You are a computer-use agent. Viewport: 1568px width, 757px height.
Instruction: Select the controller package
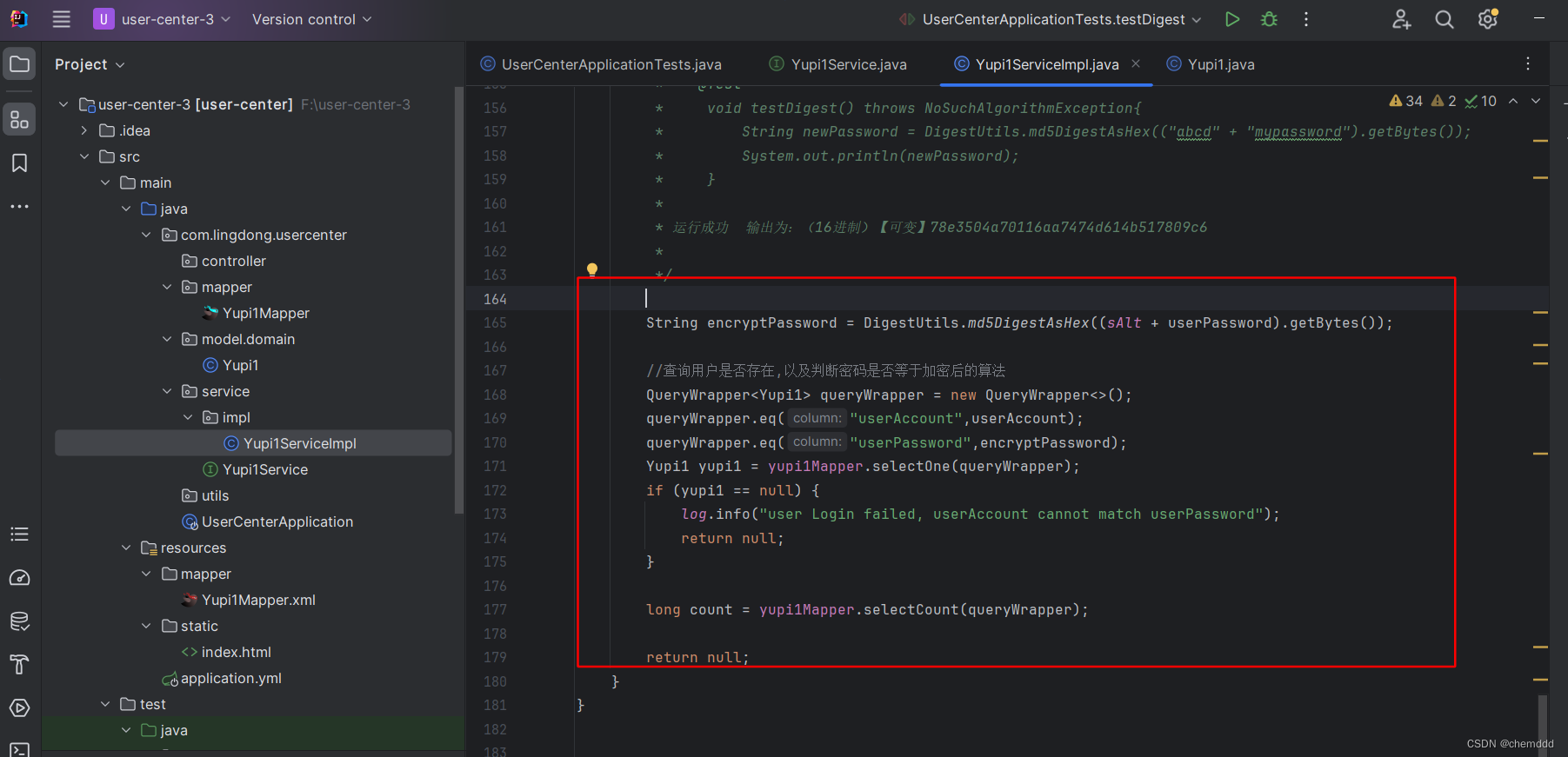(233, 261)
